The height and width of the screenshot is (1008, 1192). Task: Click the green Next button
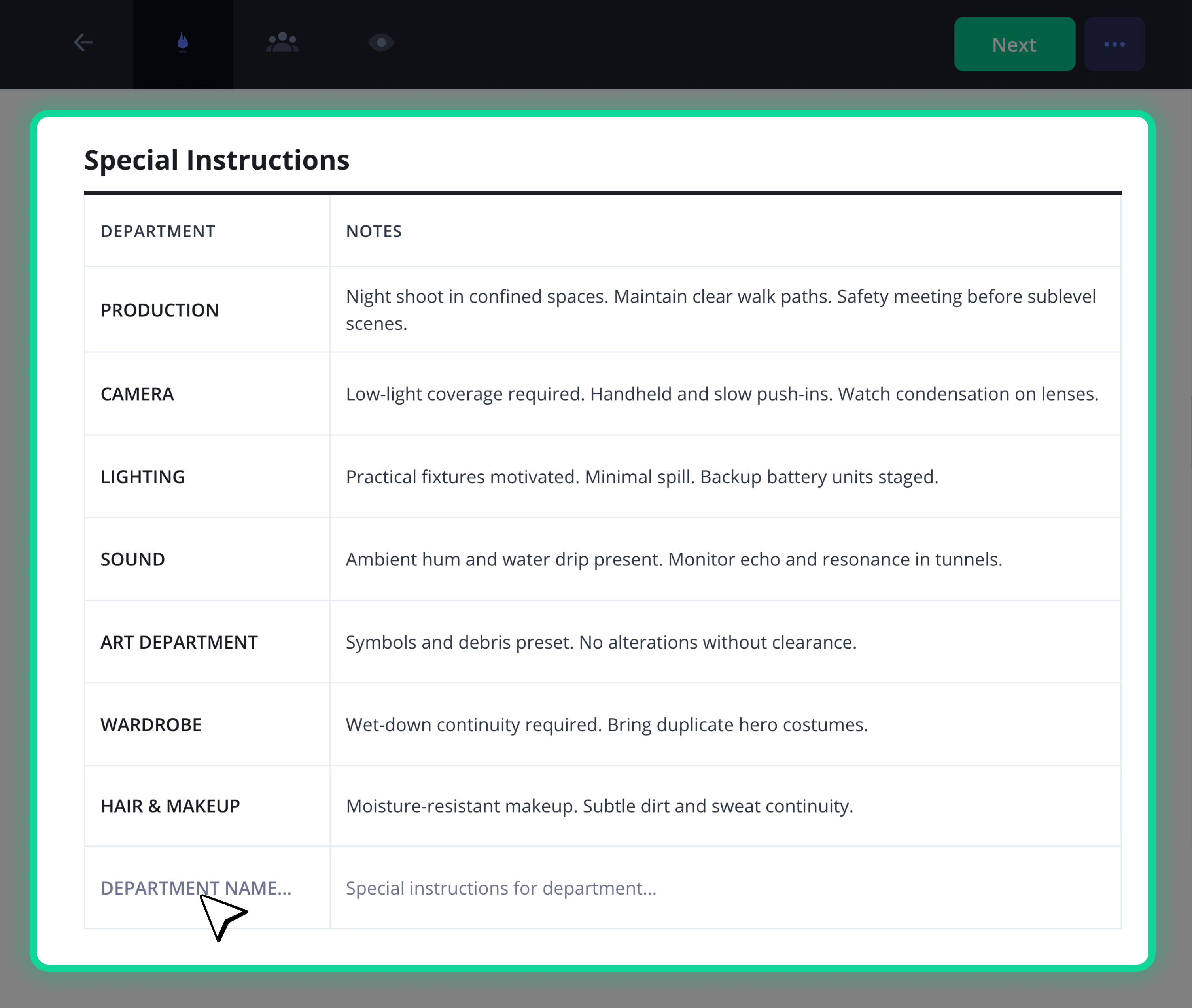coord(1014,45)
